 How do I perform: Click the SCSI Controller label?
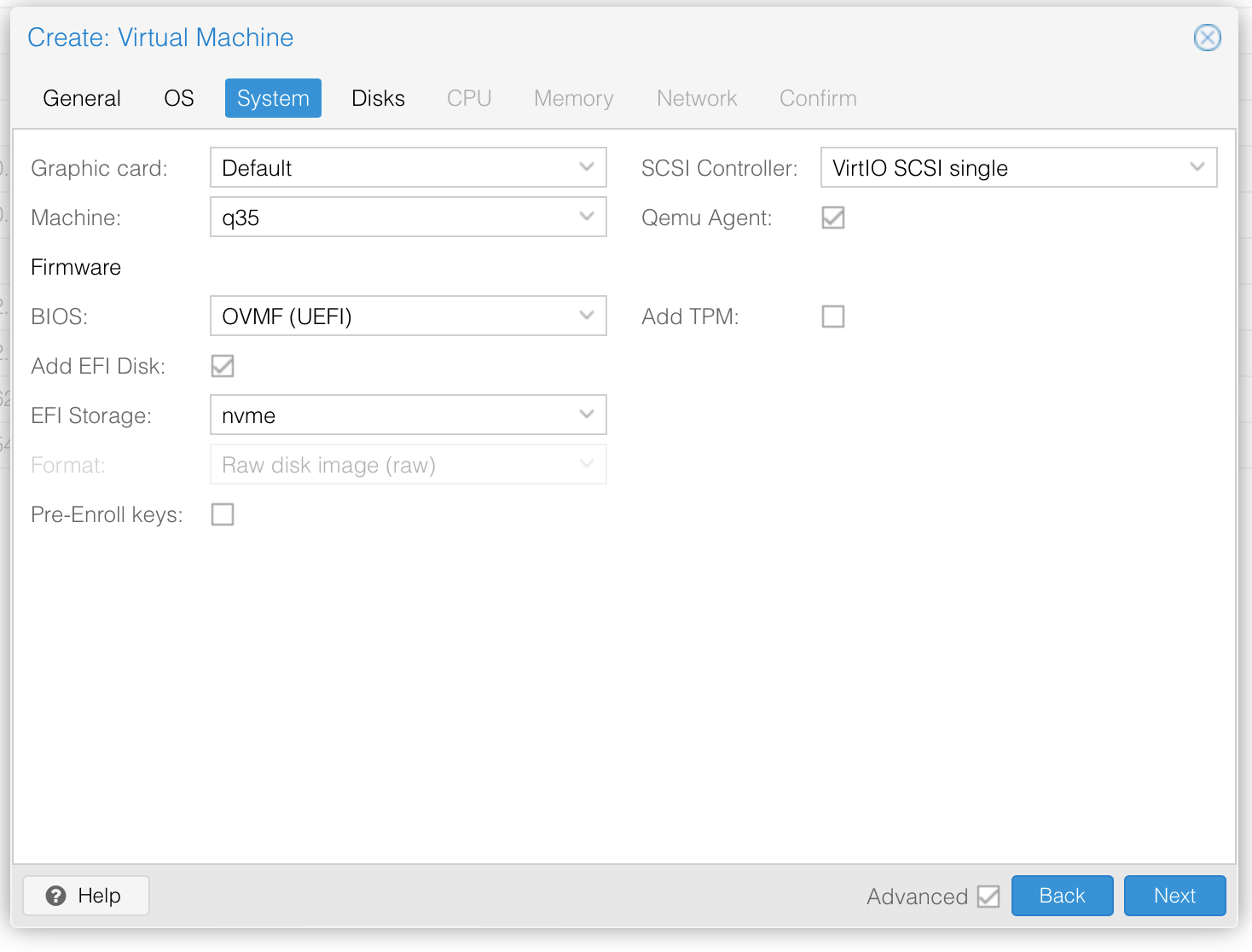coord(719,168)
